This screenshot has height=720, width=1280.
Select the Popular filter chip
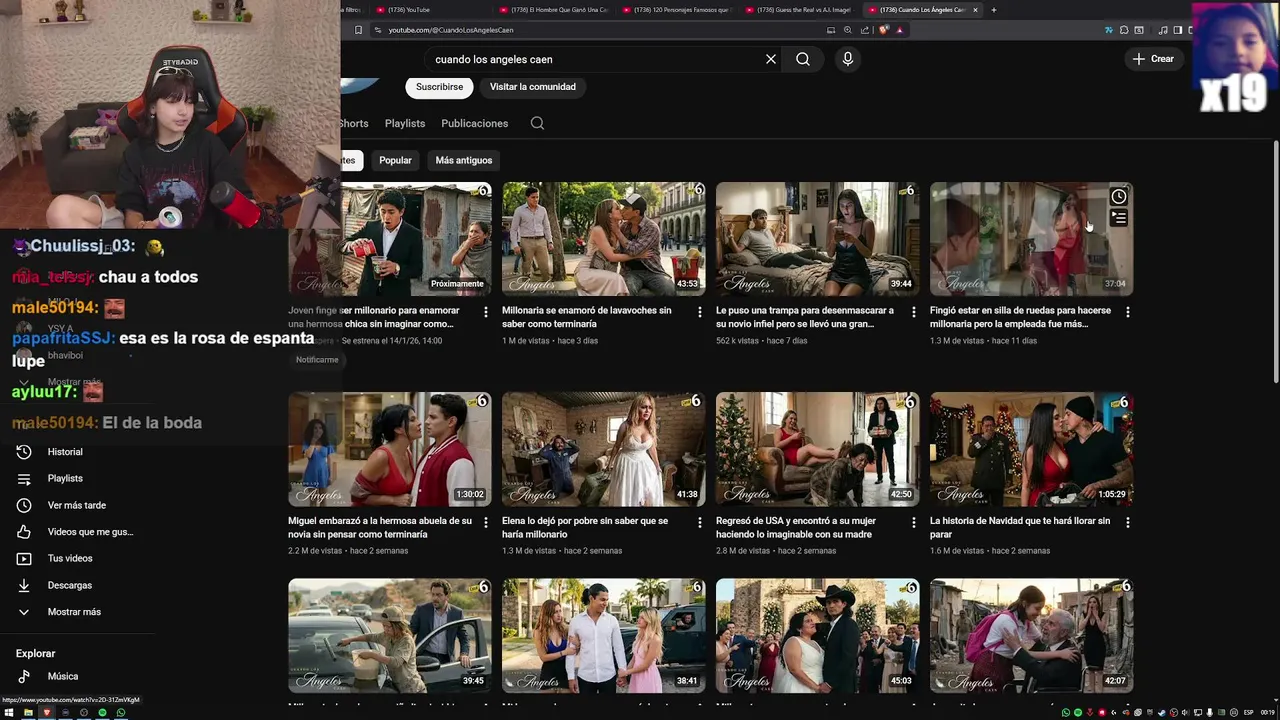tap(395, 160)
